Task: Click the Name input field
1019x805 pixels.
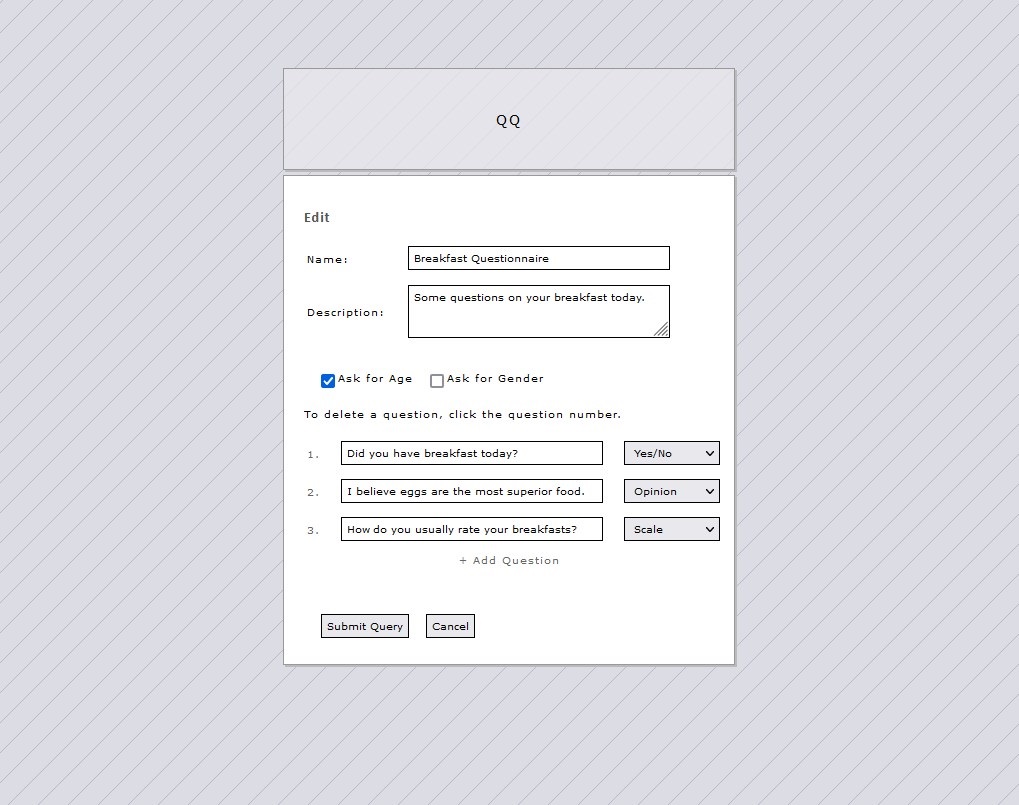Action: coord(538,258)
